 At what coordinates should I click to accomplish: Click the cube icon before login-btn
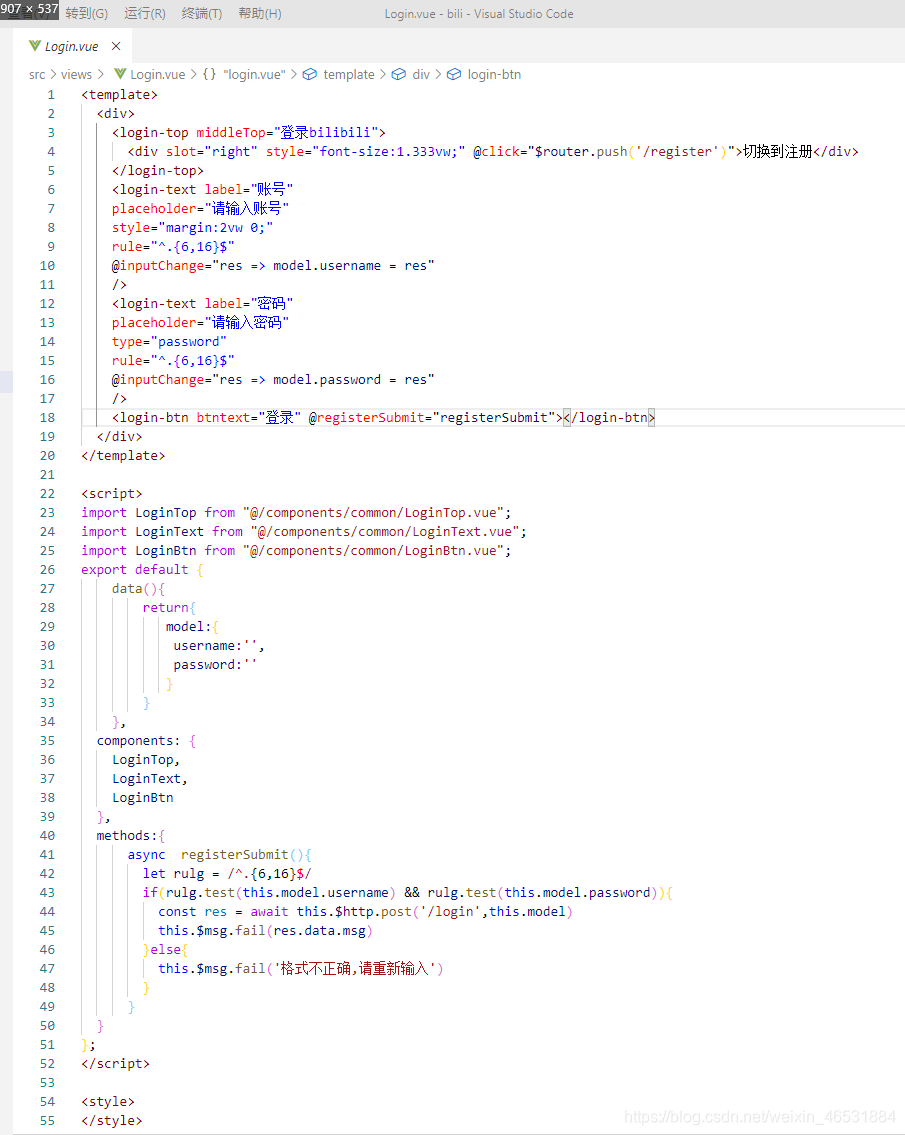pos(454,75)
